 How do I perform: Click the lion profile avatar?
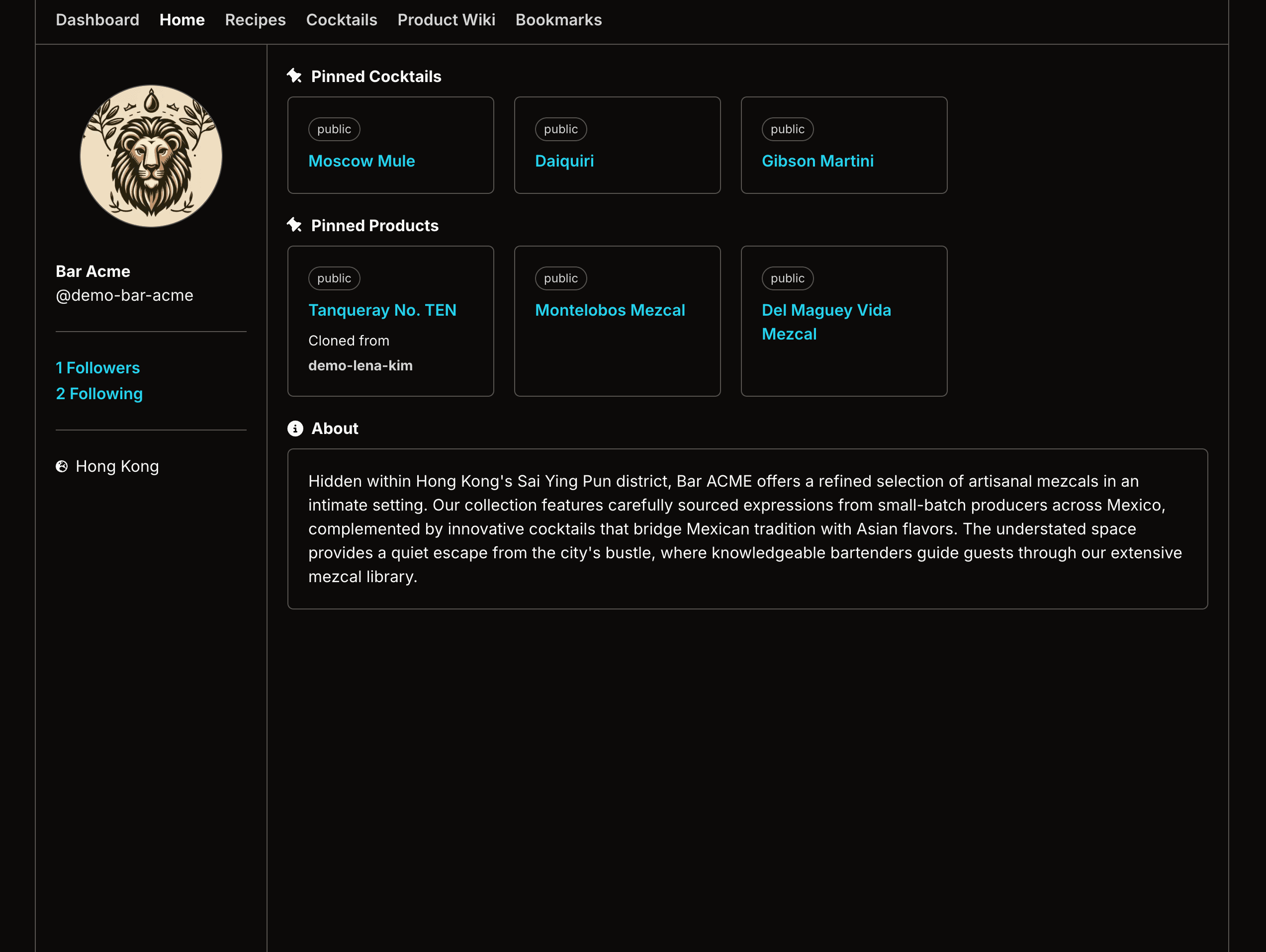151,155
